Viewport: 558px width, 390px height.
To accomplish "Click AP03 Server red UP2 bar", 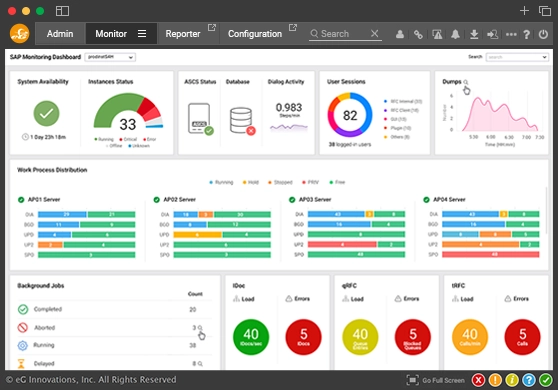I will point(342,244).
